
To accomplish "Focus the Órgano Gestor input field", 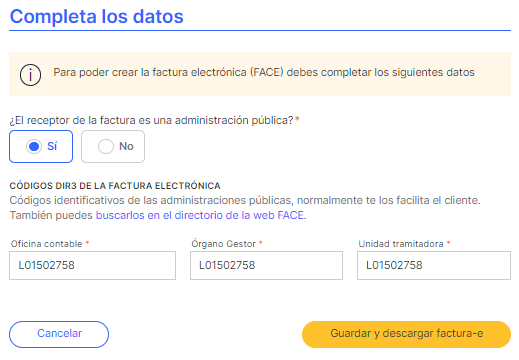I will point(266,265).
